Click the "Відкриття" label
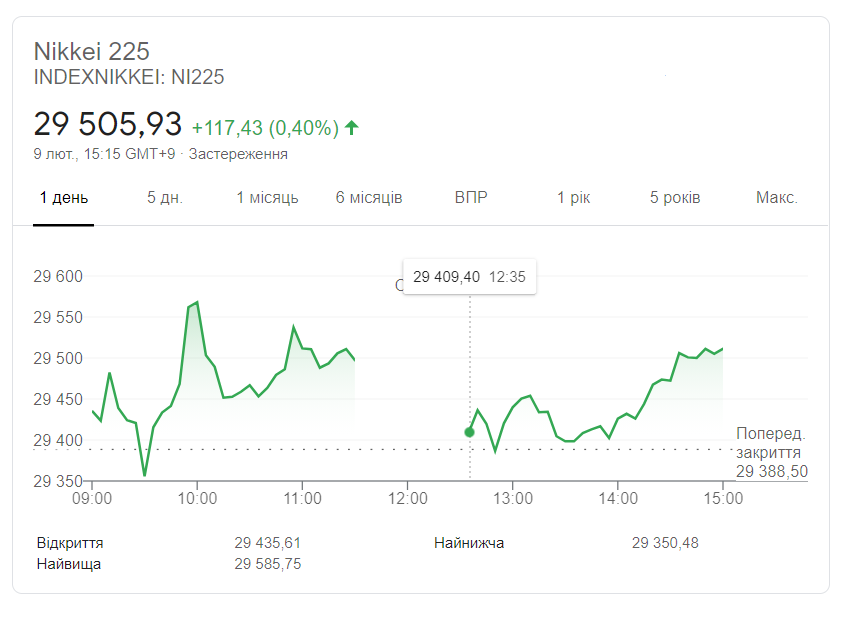The height and width of the screenshot is (621, 843). (x=70, y=543)
